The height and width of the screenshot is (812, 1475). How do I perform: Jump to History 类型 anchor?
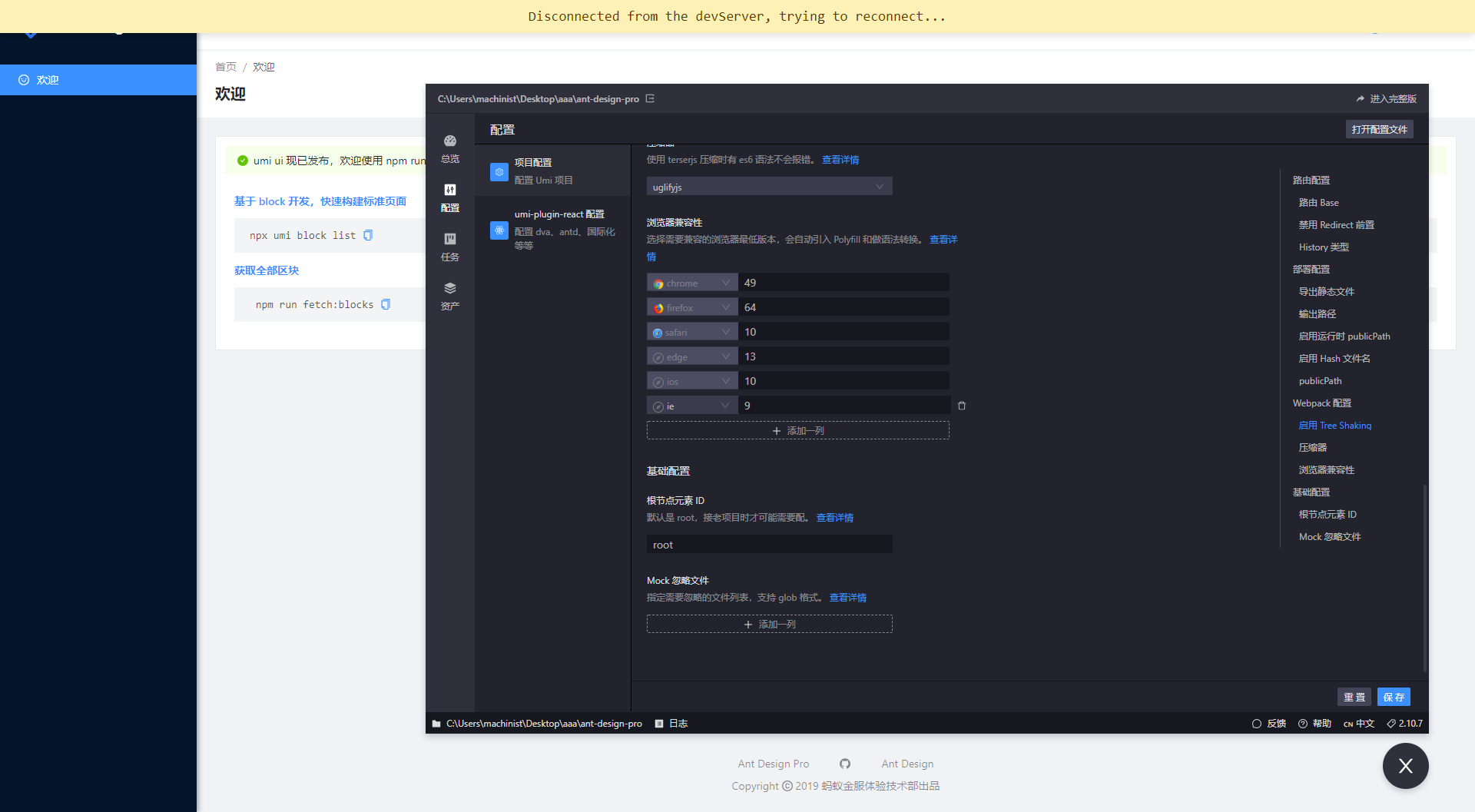(1324, 247)
